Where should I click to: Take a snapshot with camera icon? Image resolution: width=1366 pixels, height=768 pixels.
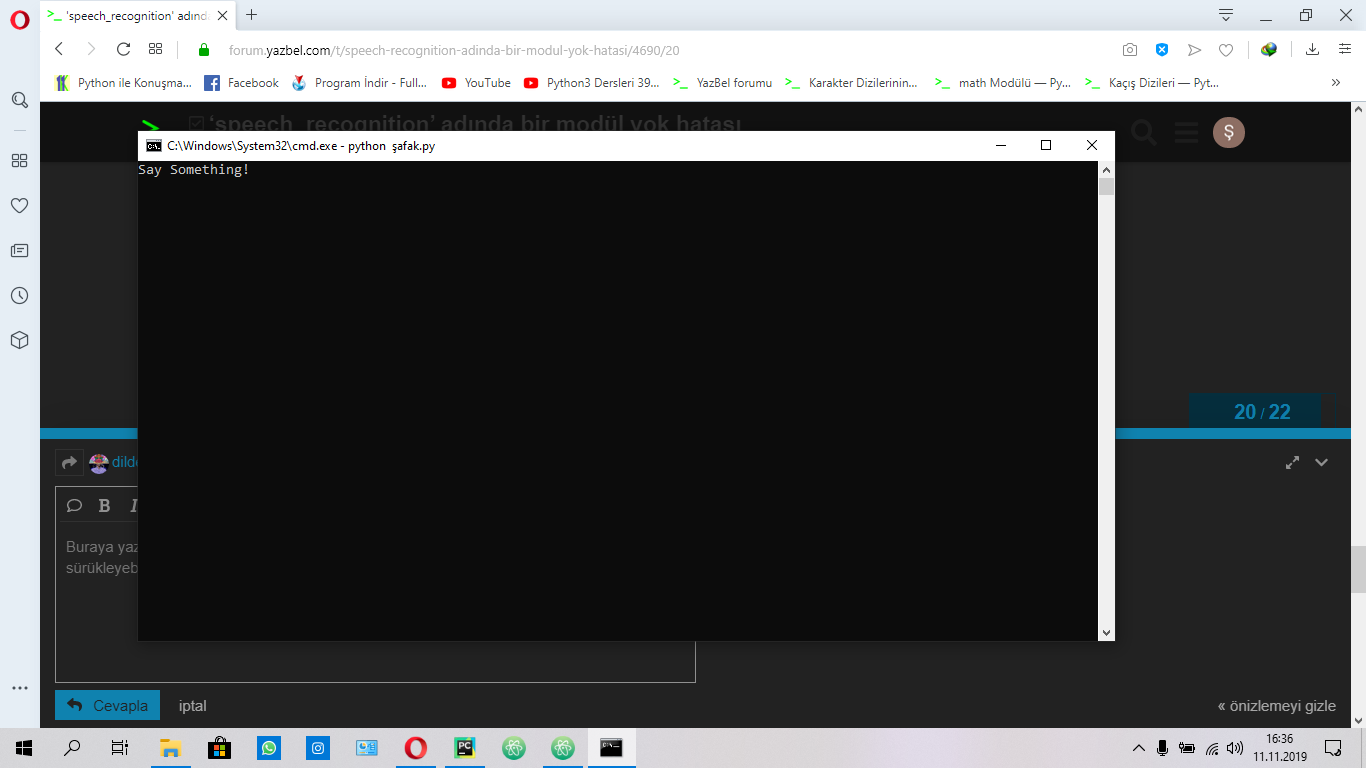[1129, 49]
